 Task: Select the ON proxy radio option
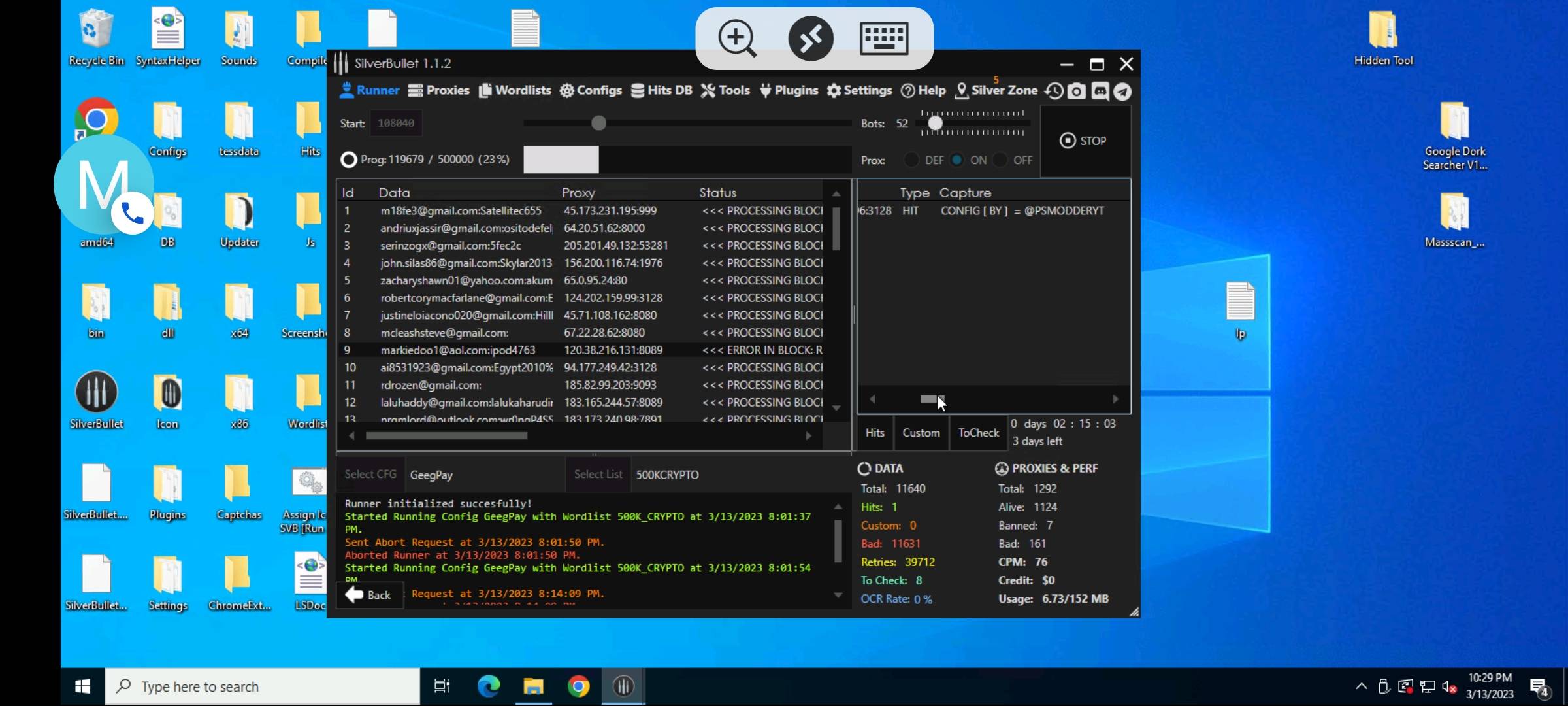point(956,160)
